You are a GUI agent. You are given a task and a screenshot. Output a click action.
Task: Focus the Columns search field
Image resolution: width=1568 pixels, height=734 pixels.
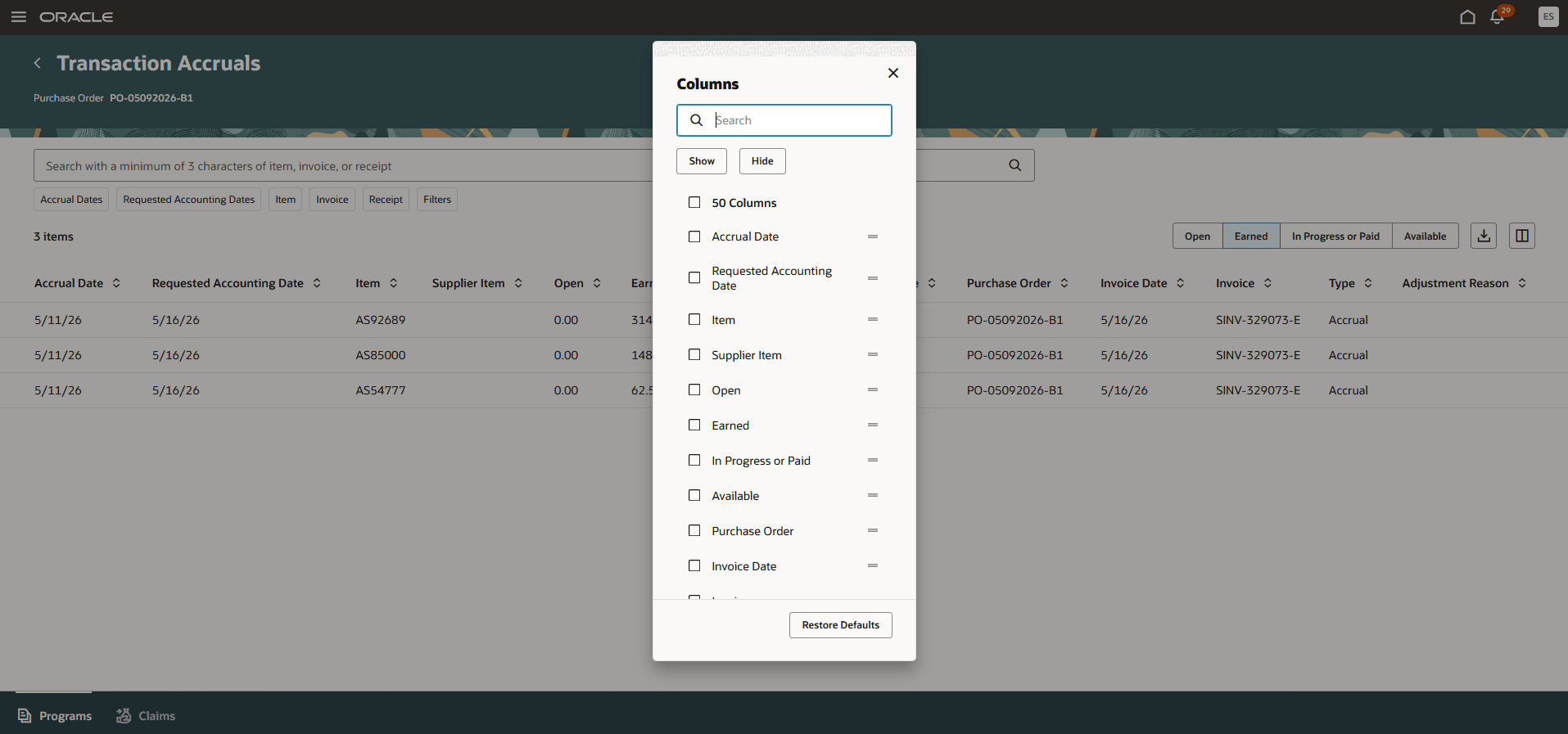(x=784, y=120)
